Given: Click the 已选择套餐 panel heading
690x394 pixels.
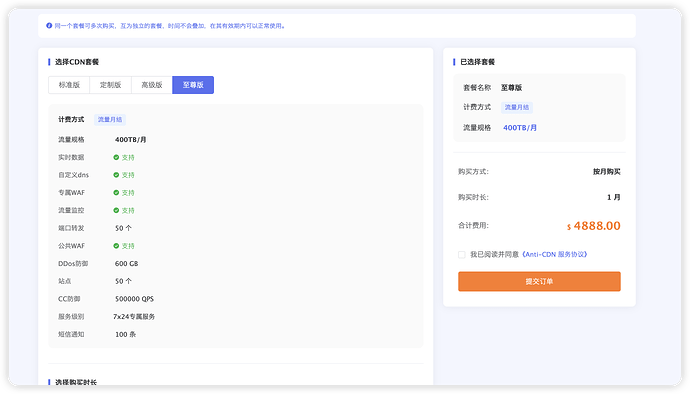Looking at the screenshot, I should point(477,62).
